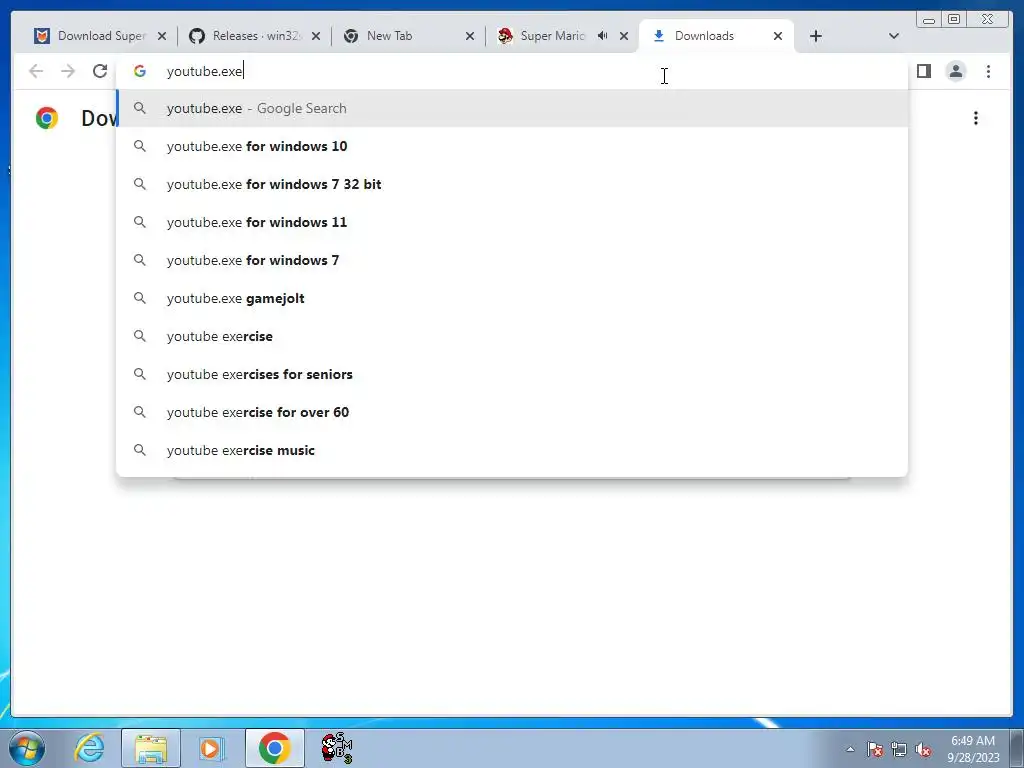Image resolution: width=1024 pixels, height=768 pixels.
Task: Open the Chrome three-dot menu
Action: coord(988,71)
